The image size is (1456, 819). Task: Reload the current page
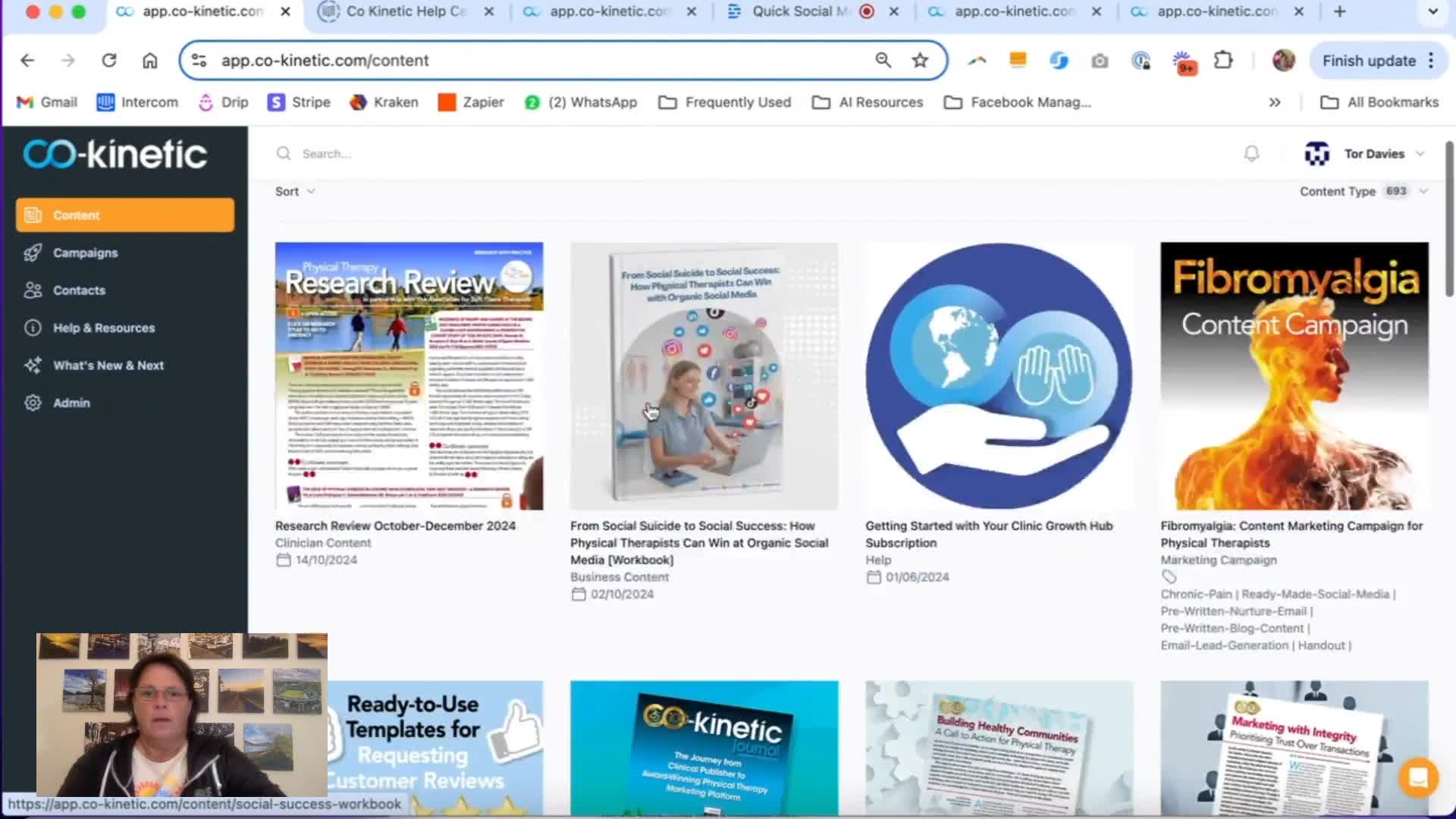(109, 61)
